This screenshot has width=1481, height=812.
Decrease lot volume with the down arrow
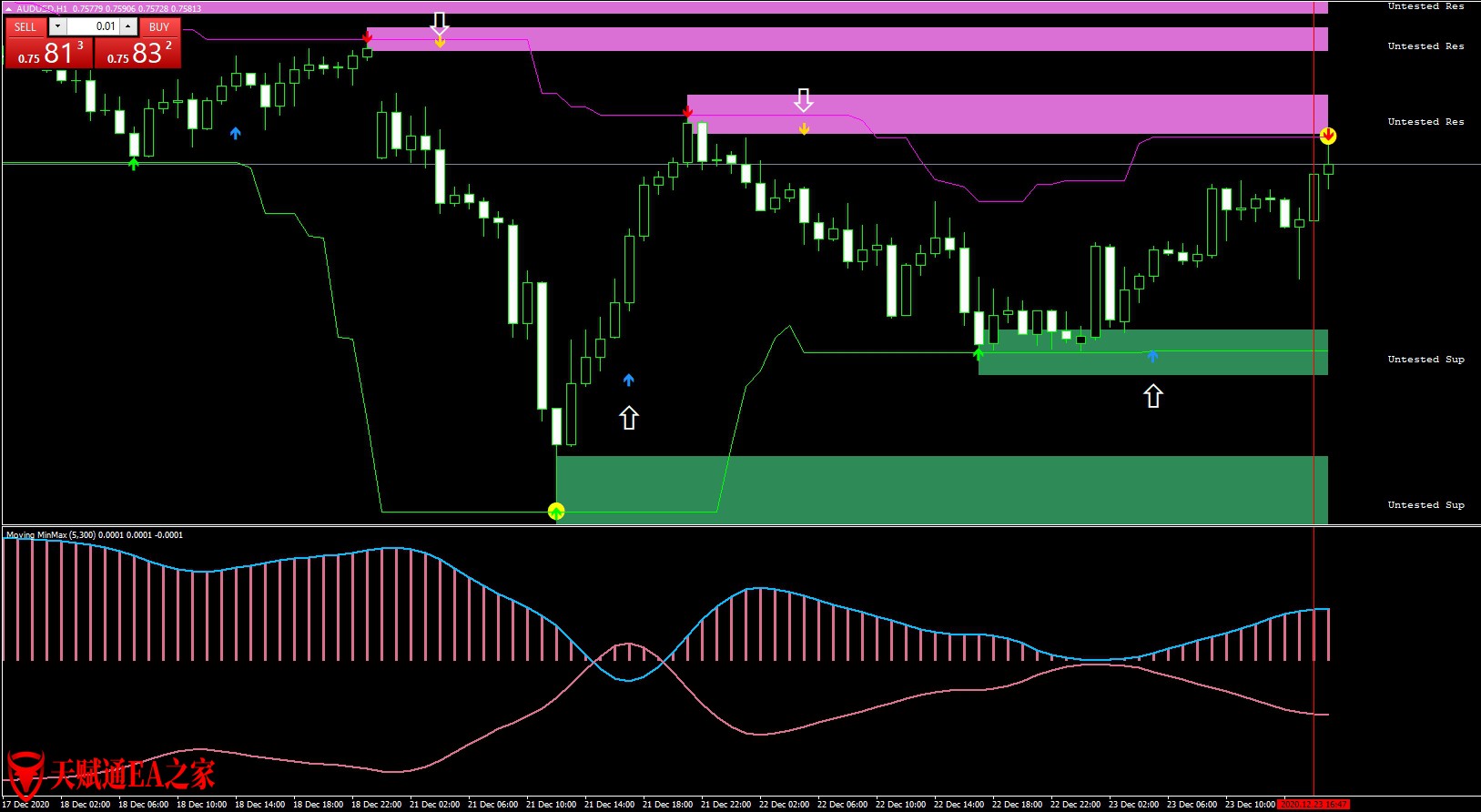click(57, 27)
